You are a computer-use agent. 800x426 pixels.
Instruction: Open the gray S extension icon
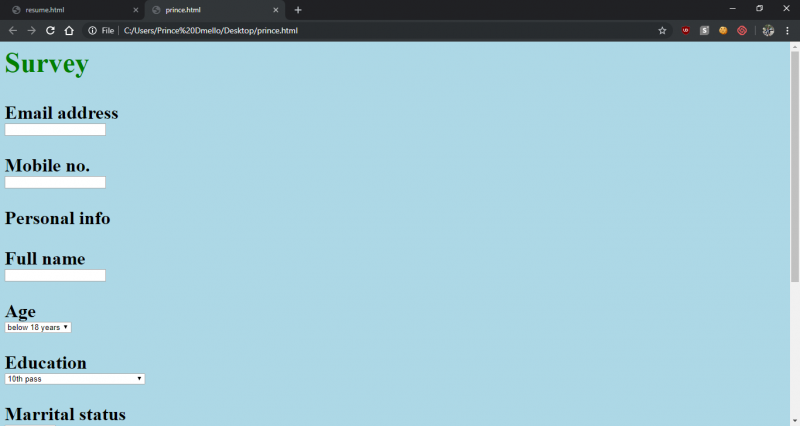click(704, 31)
